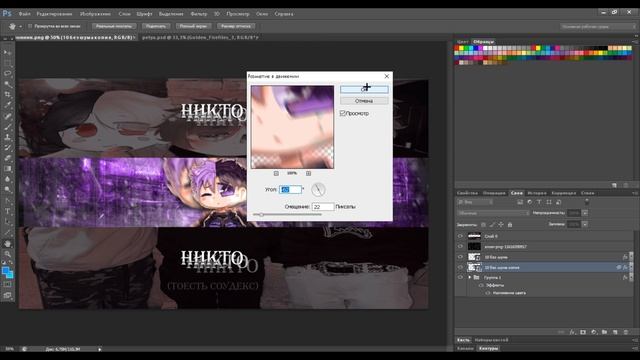This screenshot has width=640, height=360.
Task: Open the Фильтр menu
Action: tap(199, 14)
